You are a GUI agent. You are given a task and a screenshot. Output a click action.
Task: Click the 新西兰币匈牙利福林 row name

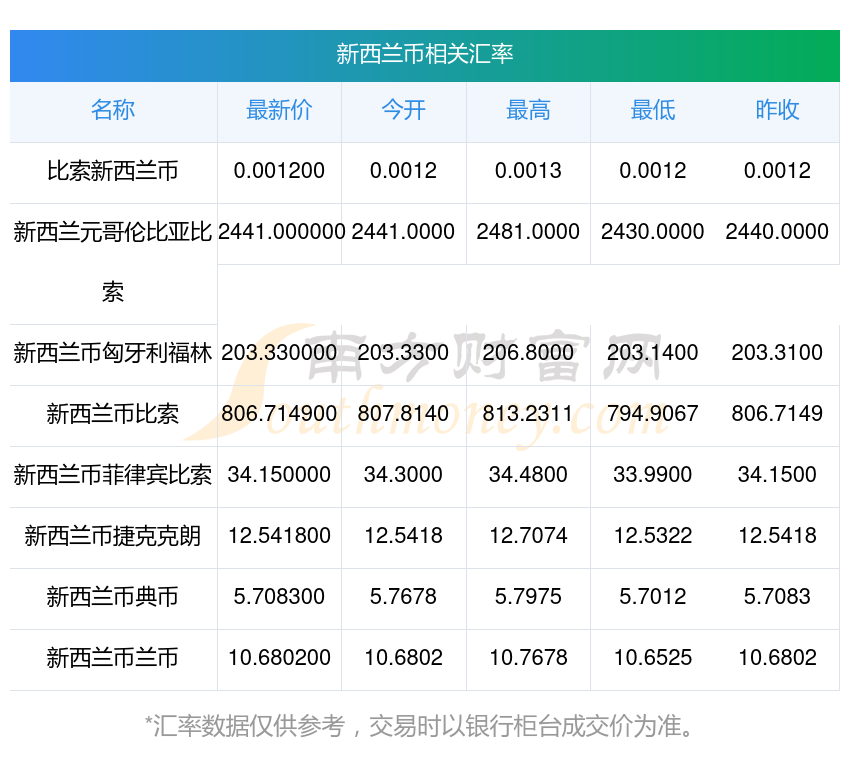click(x=113, y=353)
